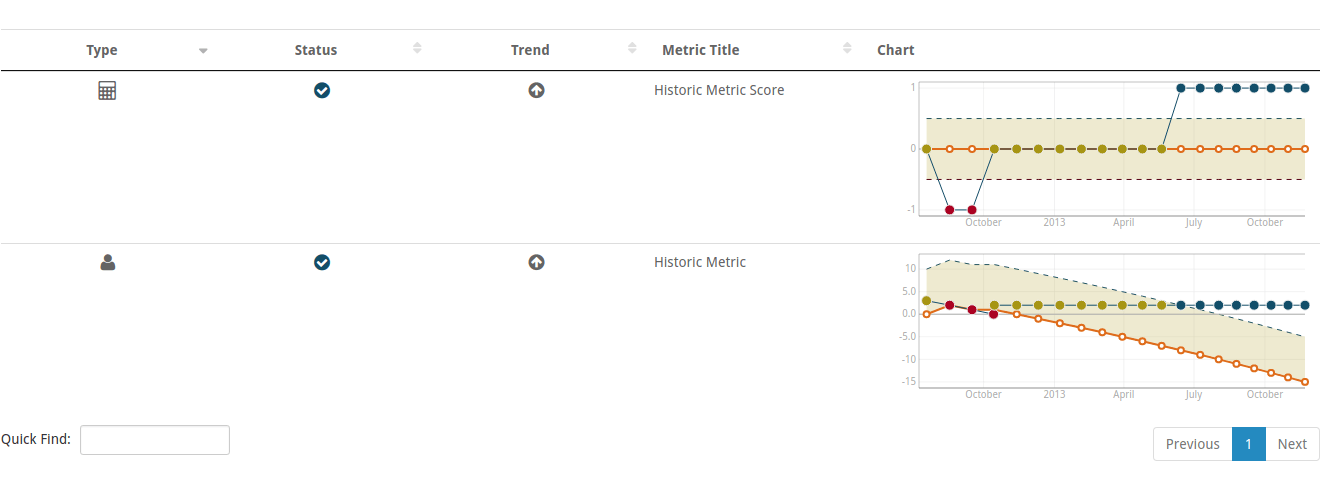Screen dimensions: 1331x485
Task: Focus the Quick Find input field
Action: pos(155,440)
